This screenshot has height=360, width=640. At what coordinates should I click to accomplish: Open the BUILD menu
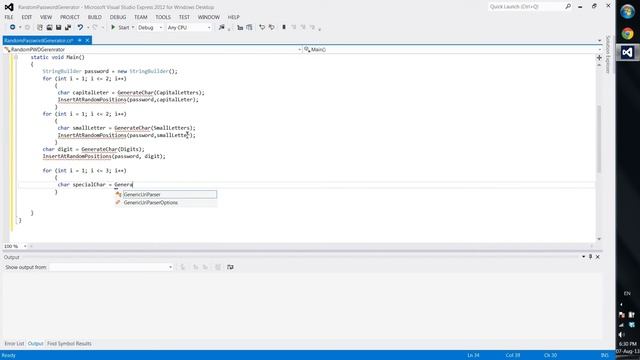[95, 17]
